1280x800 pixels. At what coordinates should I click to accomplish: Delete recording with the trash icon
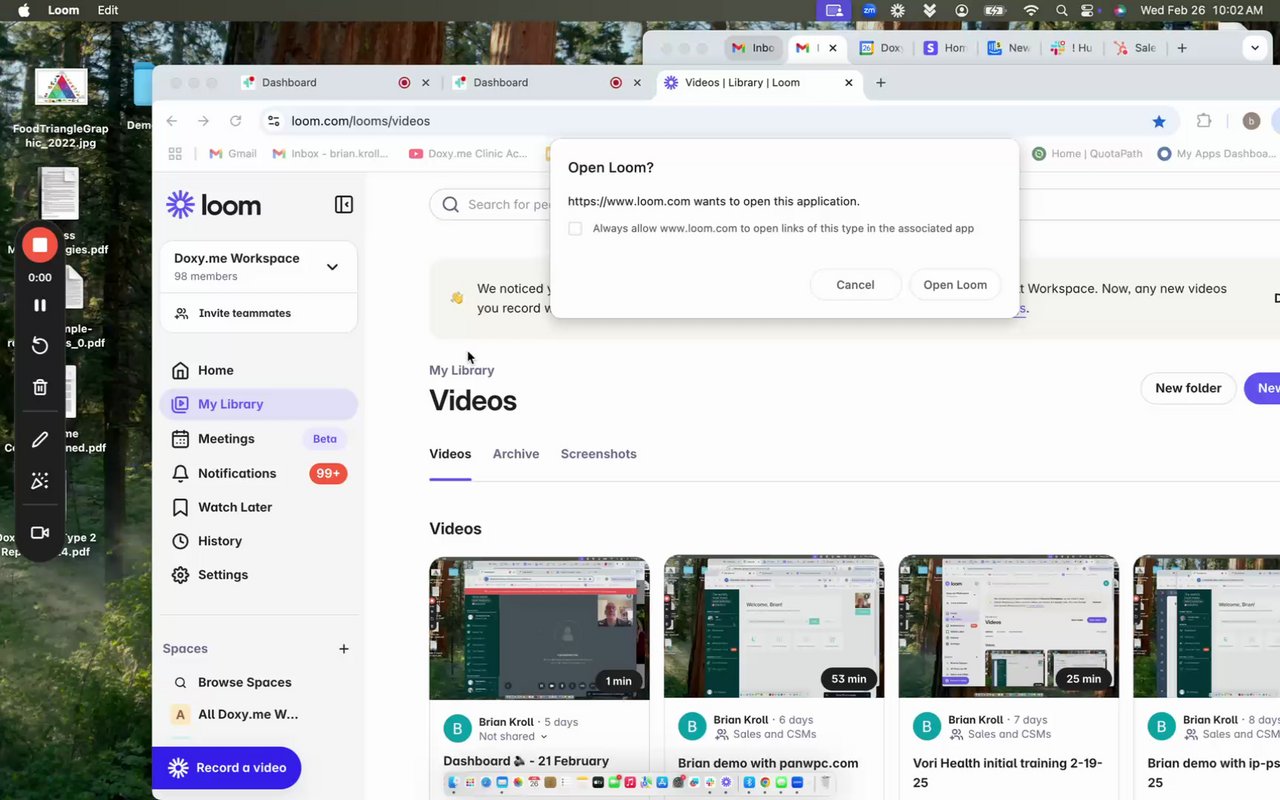[40, 387]
